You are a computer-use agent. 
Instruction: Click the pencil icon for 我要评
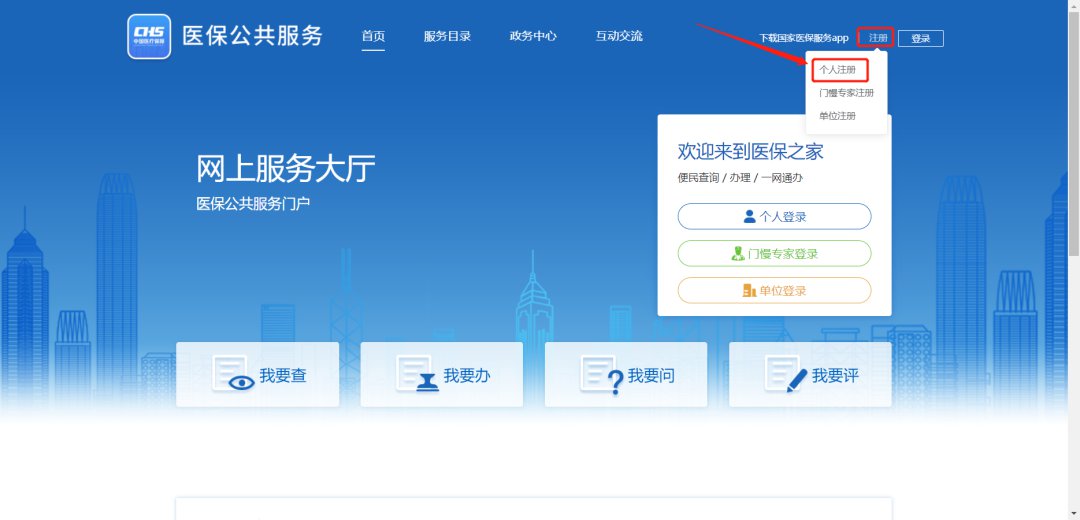786,376
